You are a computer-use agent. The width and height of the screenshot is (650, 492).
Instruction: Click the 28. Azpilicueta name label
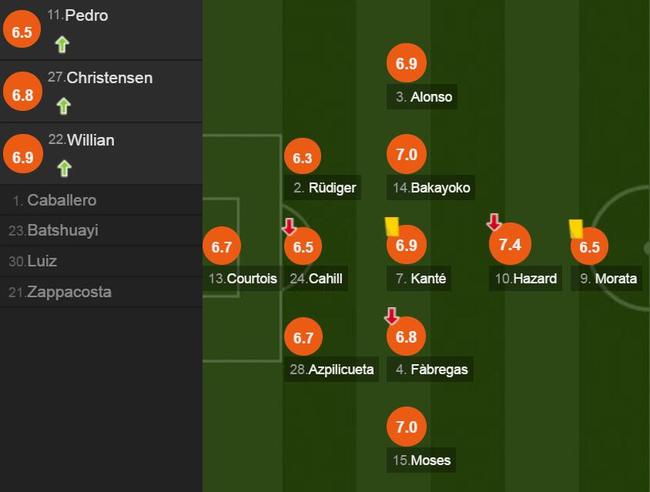coord(331,369)
